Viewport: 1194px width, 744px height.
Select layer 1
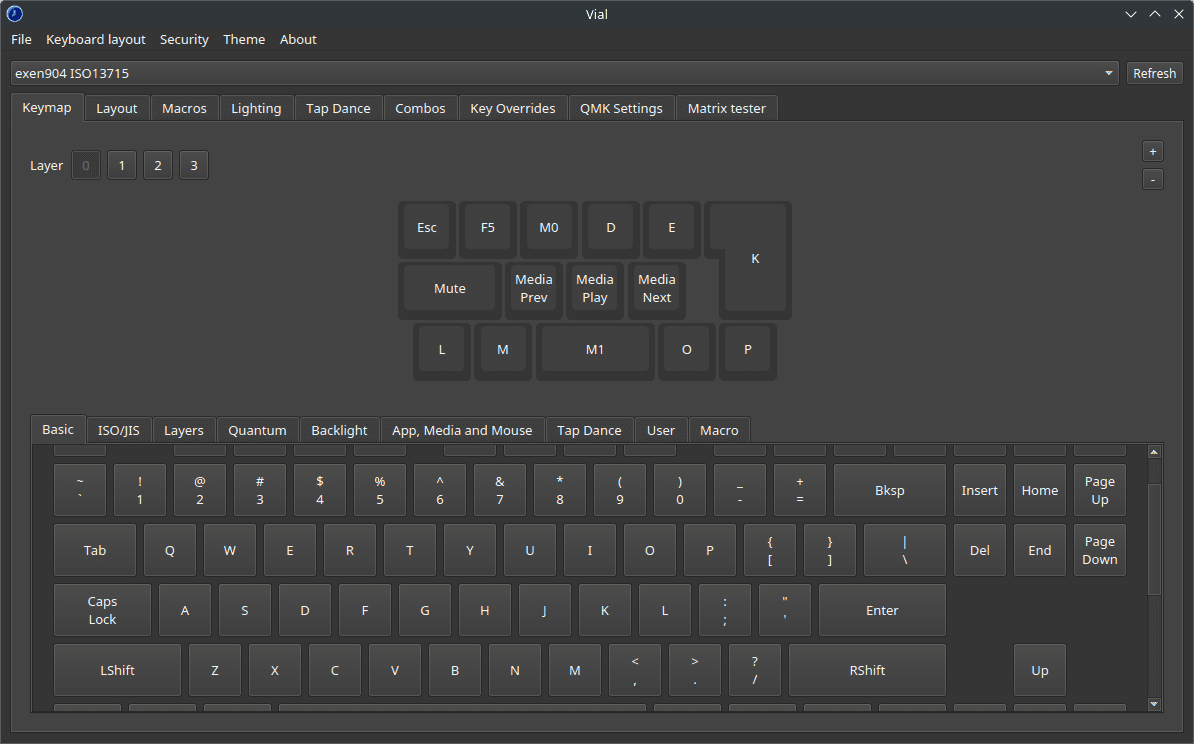click(x=122, y=165)
